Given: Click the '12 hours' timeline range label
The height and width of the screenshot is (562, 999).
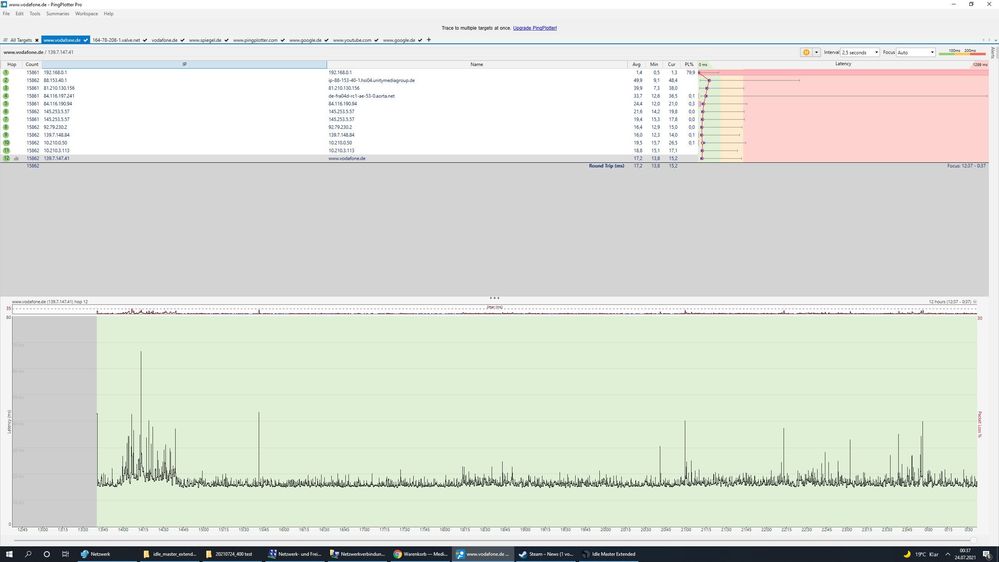Looking at the screenshot, I should 950,302.
